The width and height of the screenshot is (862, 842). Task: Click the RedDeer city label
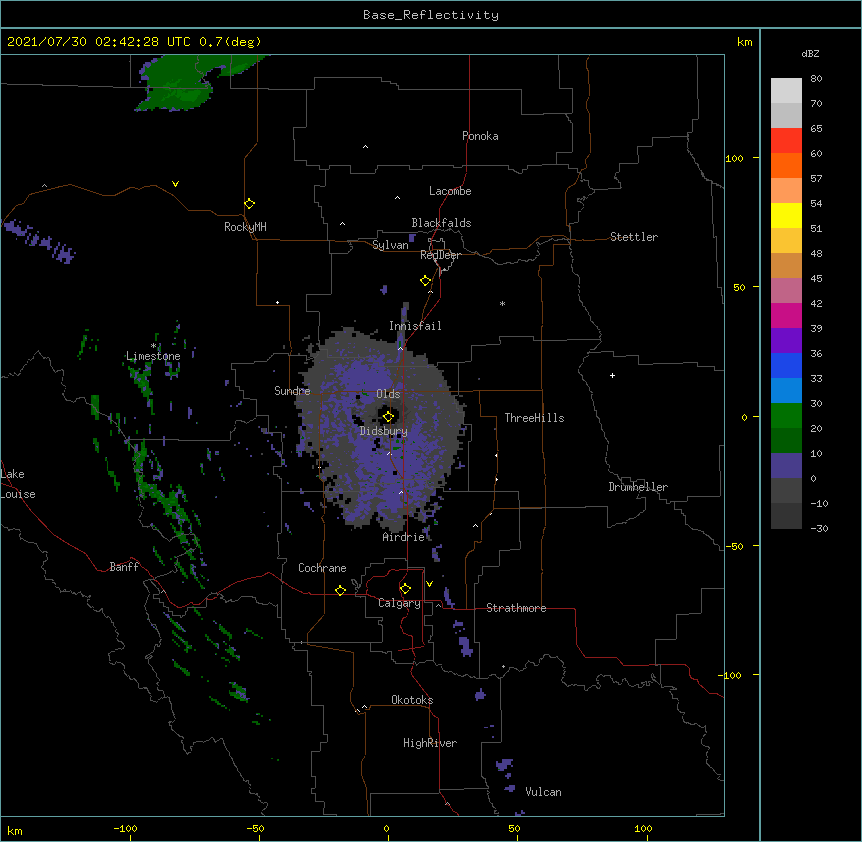tap(440, 255)
